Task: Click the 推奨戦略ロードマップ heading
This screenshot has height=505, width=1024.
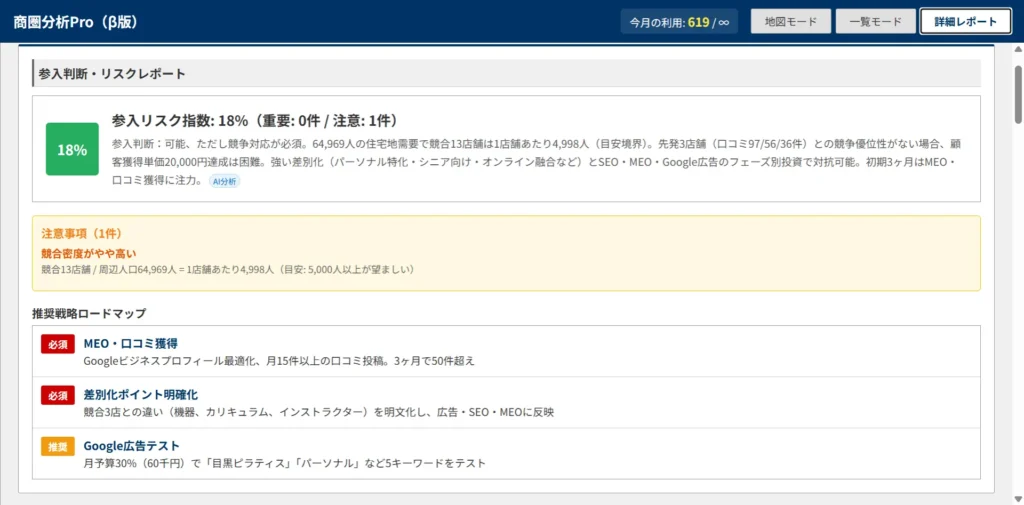Action: (x=89, y=313)
